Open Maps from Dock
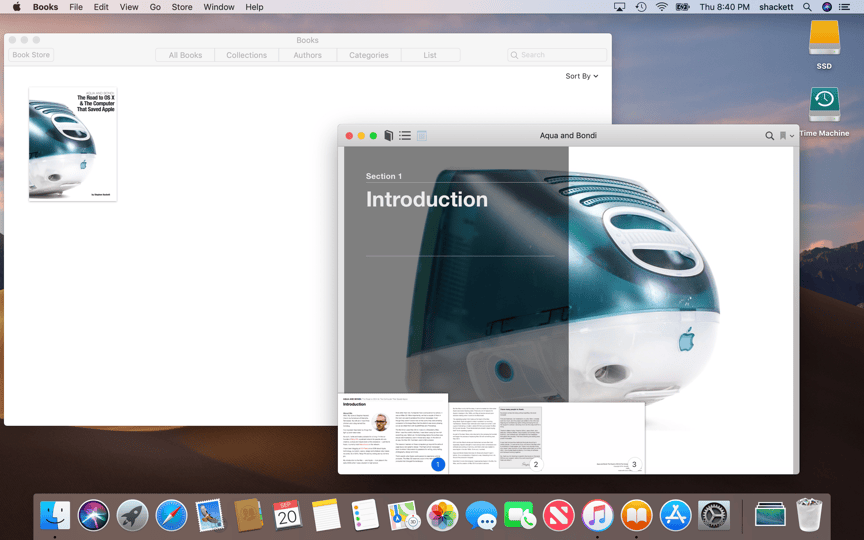 404,515
